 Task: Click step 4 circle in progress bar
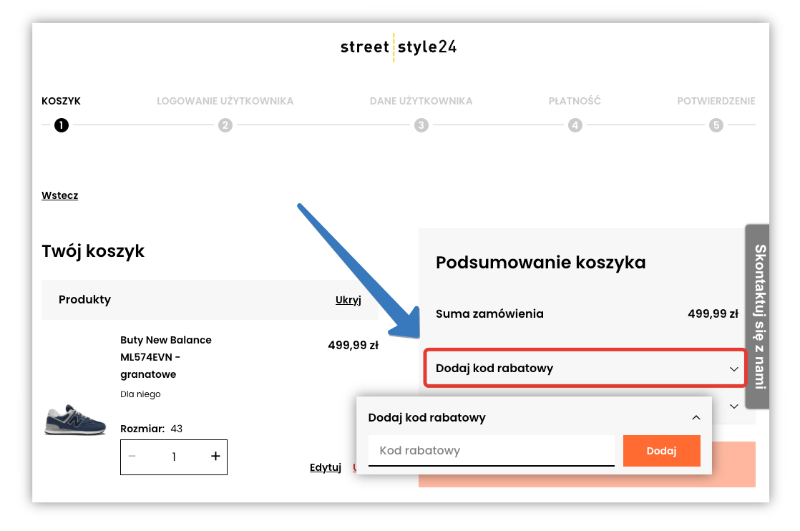tap(575, 125)
